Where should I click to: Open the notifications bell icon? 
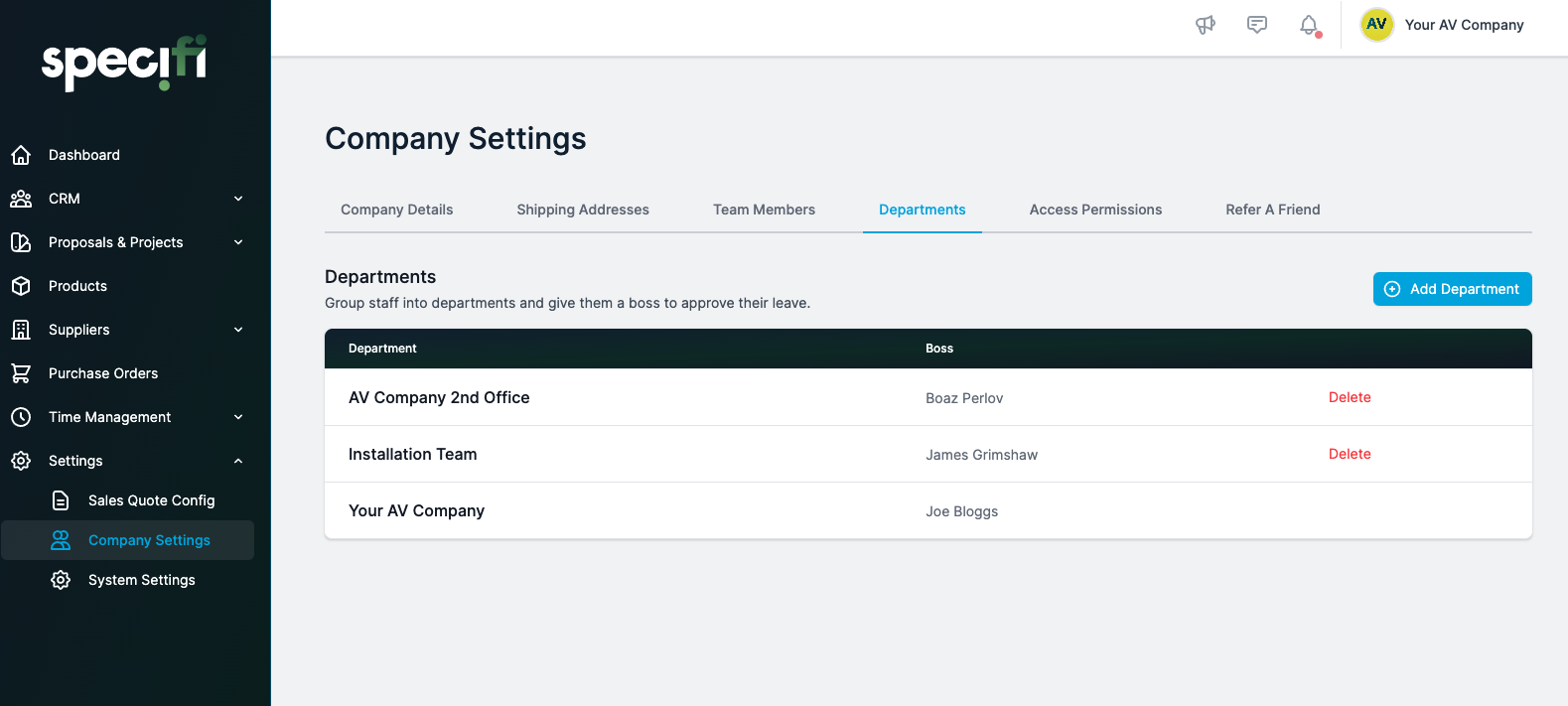(1310, 26)
